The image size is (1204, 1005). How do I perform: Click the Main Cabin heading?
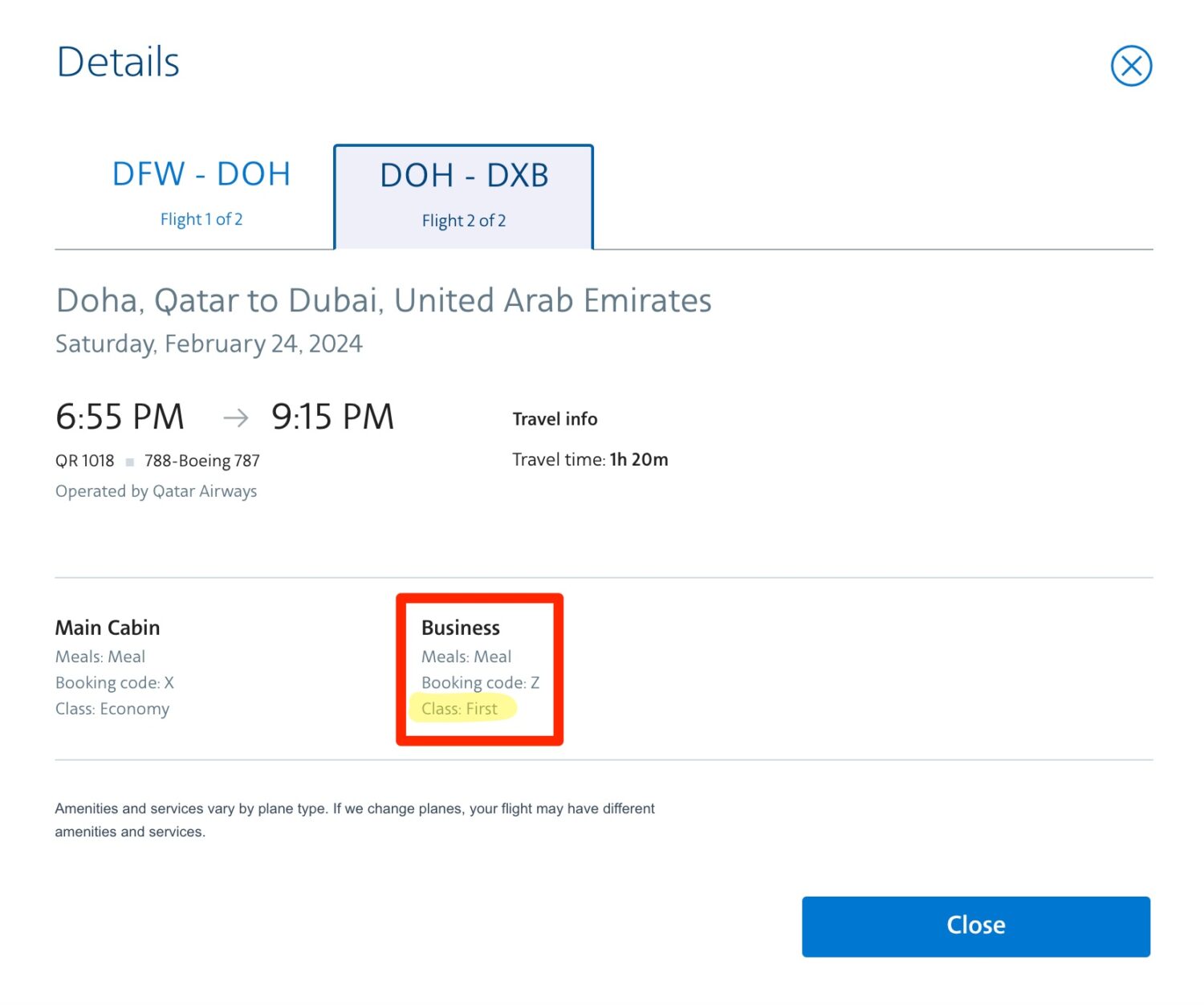click(x=108, y=628)
